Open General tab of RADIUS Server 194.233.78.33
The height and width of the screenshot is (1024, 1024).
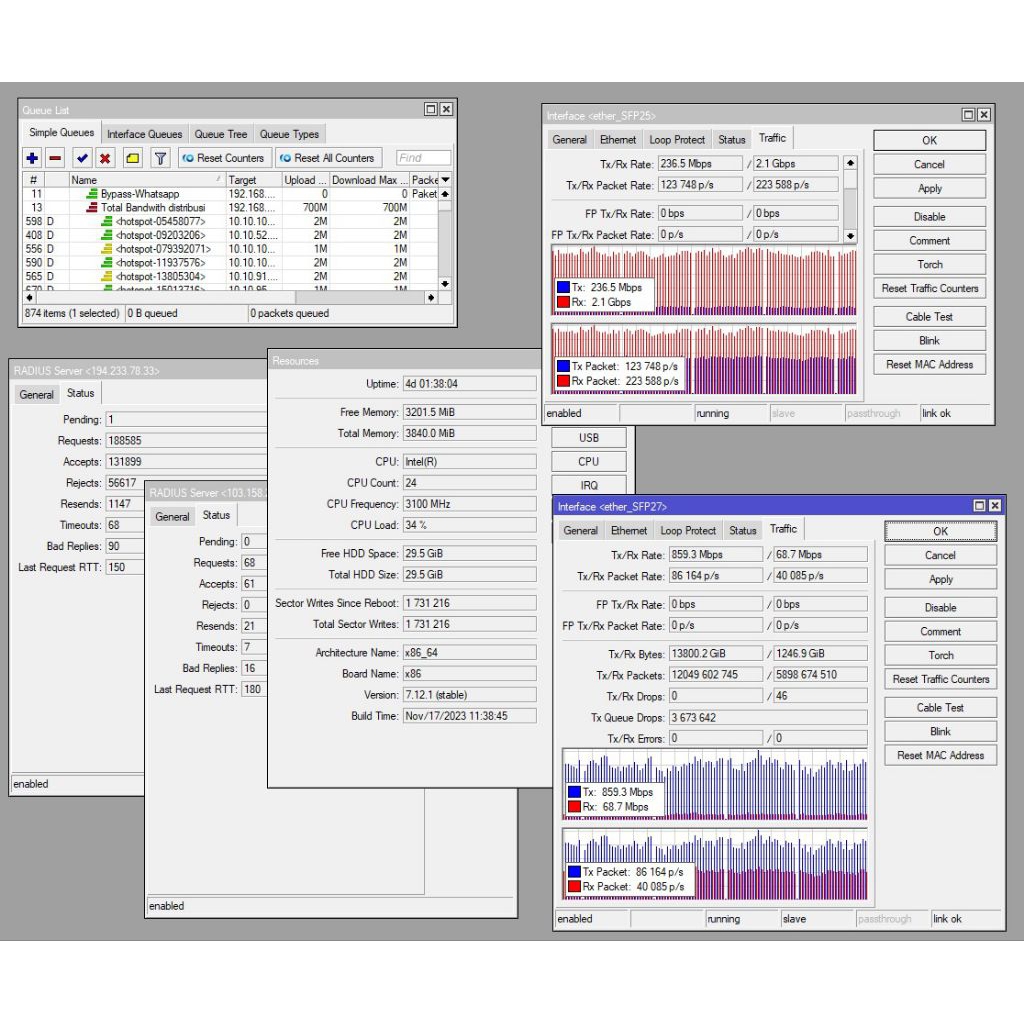pyautogui.click(x=37, y=394)
